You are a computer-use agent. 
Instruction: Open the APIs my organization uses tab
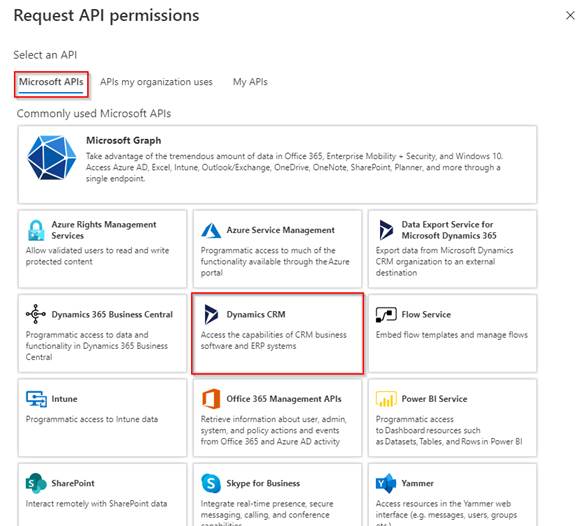[156, 82]
